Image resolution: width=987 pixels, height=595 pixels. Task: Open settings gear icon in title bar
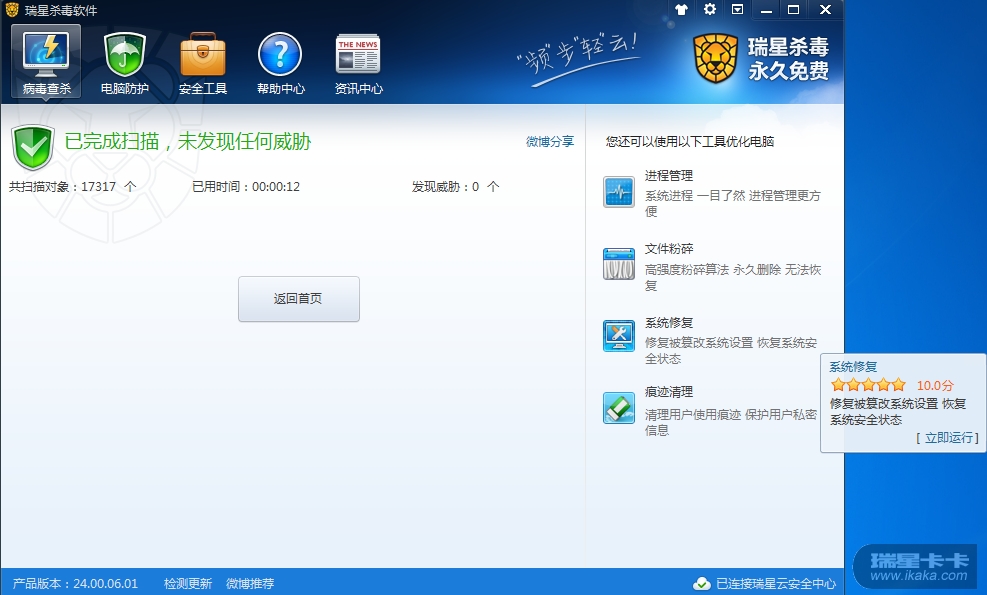pos(709,9)
